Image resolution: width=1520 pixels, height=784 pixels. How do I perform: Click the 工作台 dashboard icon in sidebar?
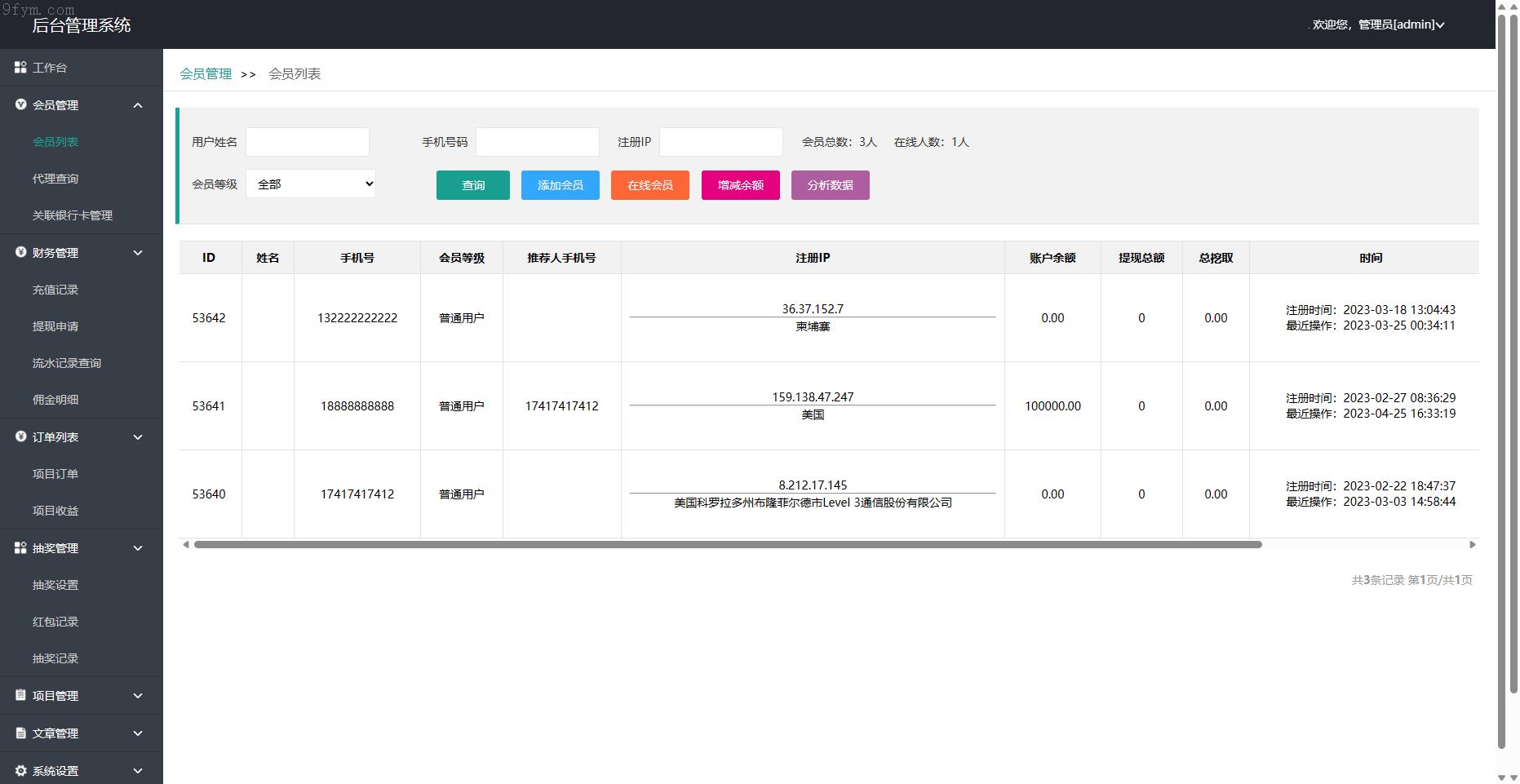tap(20, 68)
